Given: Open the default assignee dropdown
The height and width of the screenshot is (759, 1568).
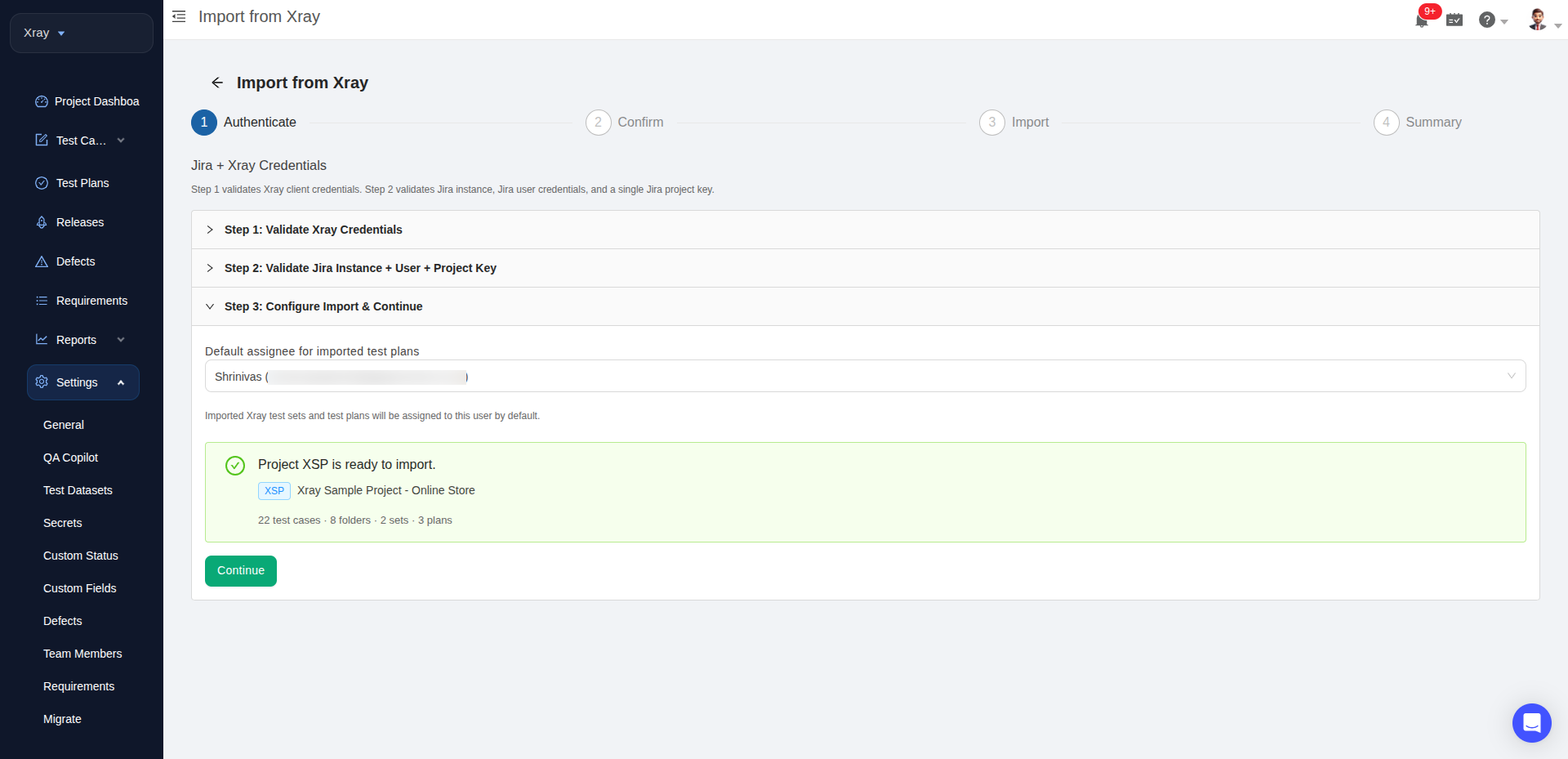Looking at the screenshot, I should point(866,376).
